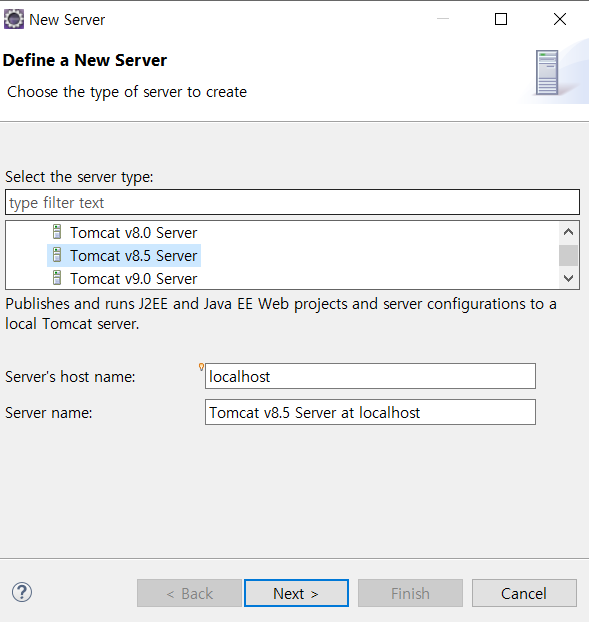This screenshot has height=622, width=589.
Task: Cancel the New Server wizard
Action: click(x=524, y=593)
